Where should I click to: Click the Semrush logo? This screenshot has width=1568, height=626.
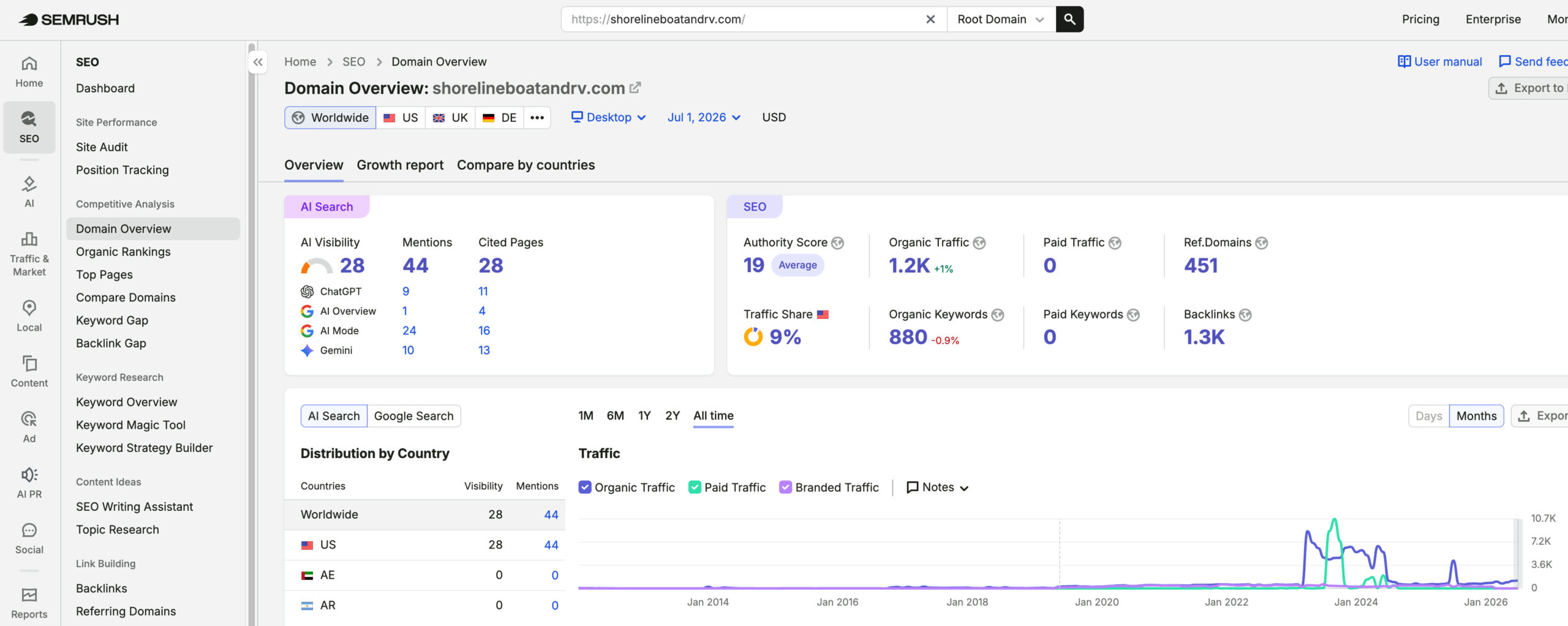point(69,20)
